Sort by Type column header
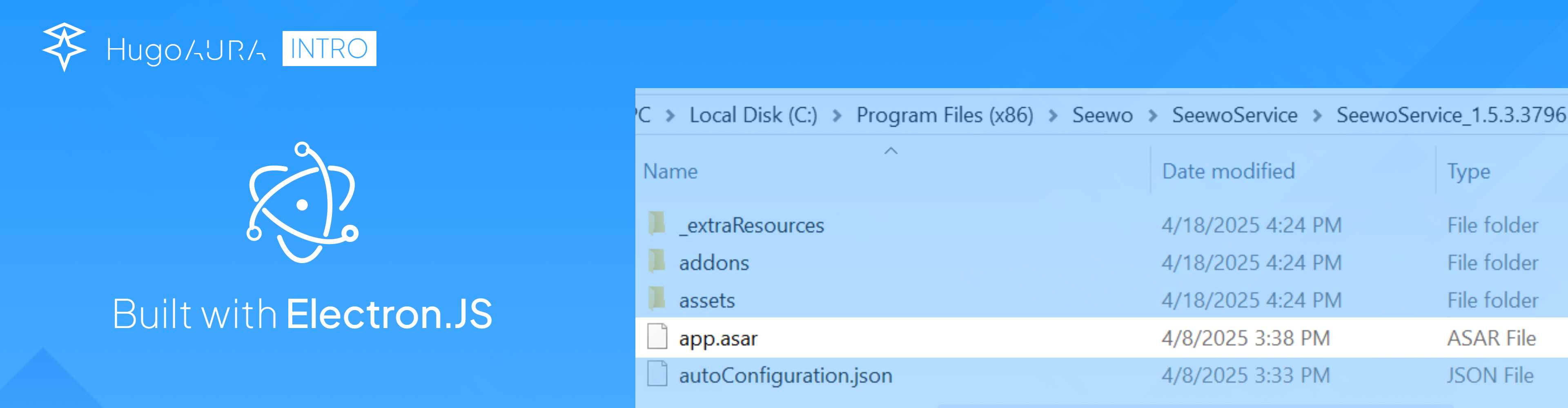Image resolution: width=1568 pixels, height=408 pixels. [x=1468, y=171]
